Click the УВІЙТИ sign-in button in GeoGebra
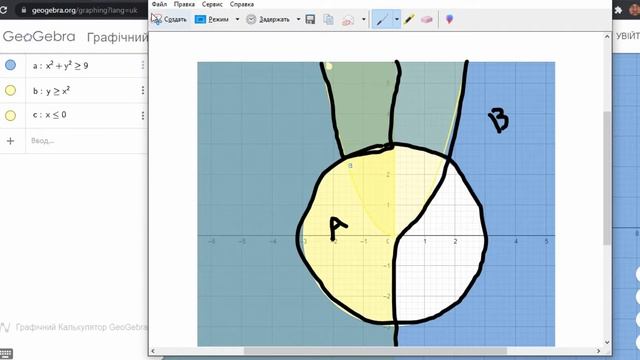640x360 pixels. pyautogui.click(x=628, y=36)
